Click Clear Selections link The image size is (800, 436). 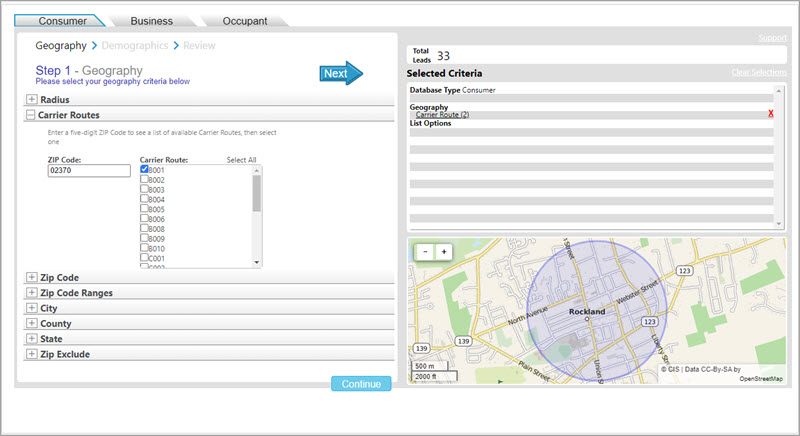[x=759, y=72]
